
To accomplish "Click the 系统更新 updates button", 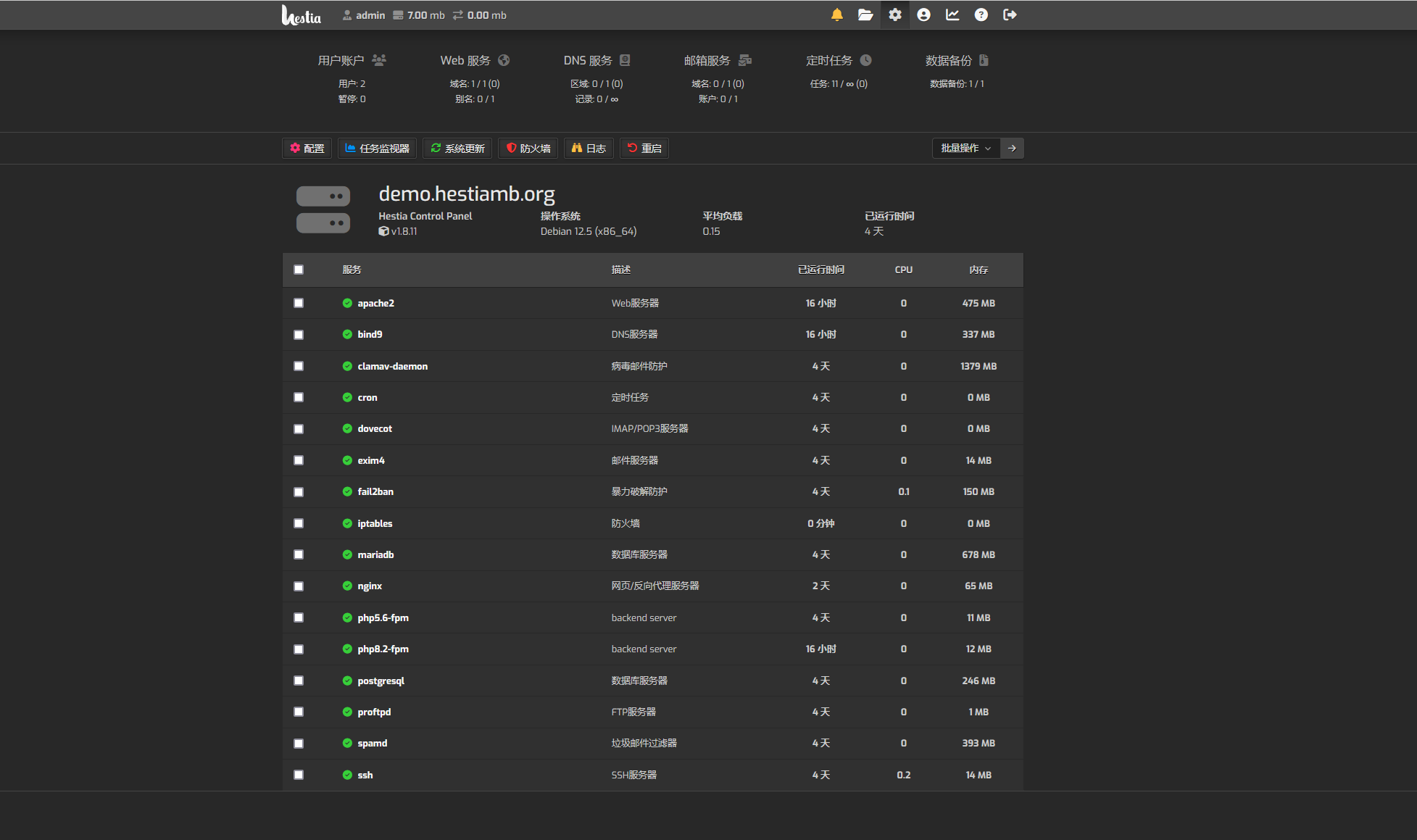I will click(x=457, y=148).
